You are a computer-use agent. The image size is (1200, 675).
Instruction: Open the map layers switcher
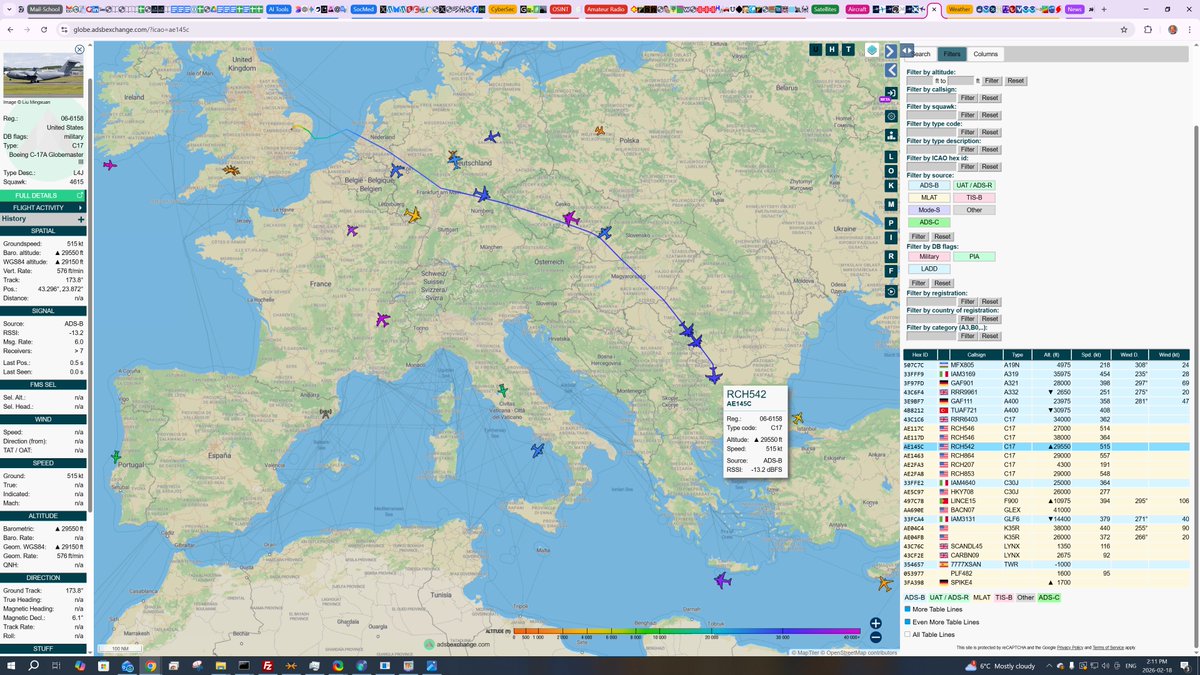[x=872, y=50]
